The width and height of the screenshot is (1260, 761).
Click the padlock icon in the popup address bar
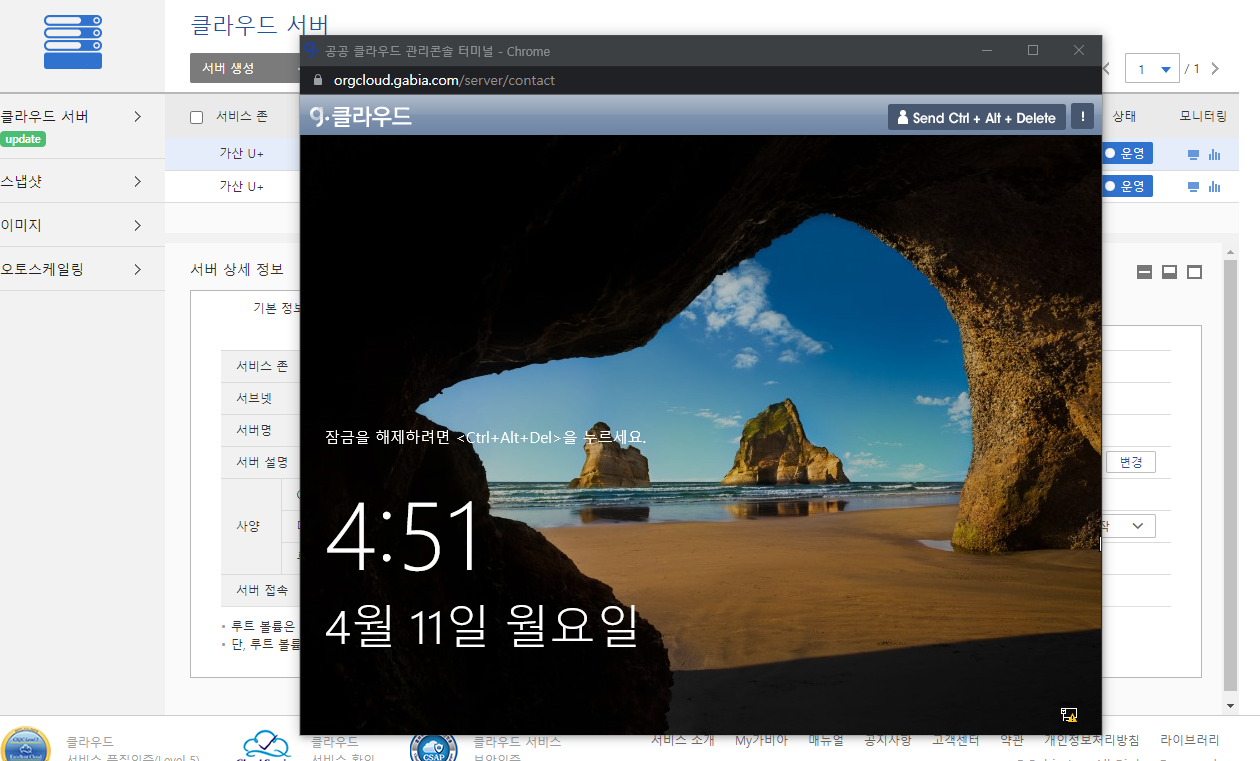tap(319, 80)
